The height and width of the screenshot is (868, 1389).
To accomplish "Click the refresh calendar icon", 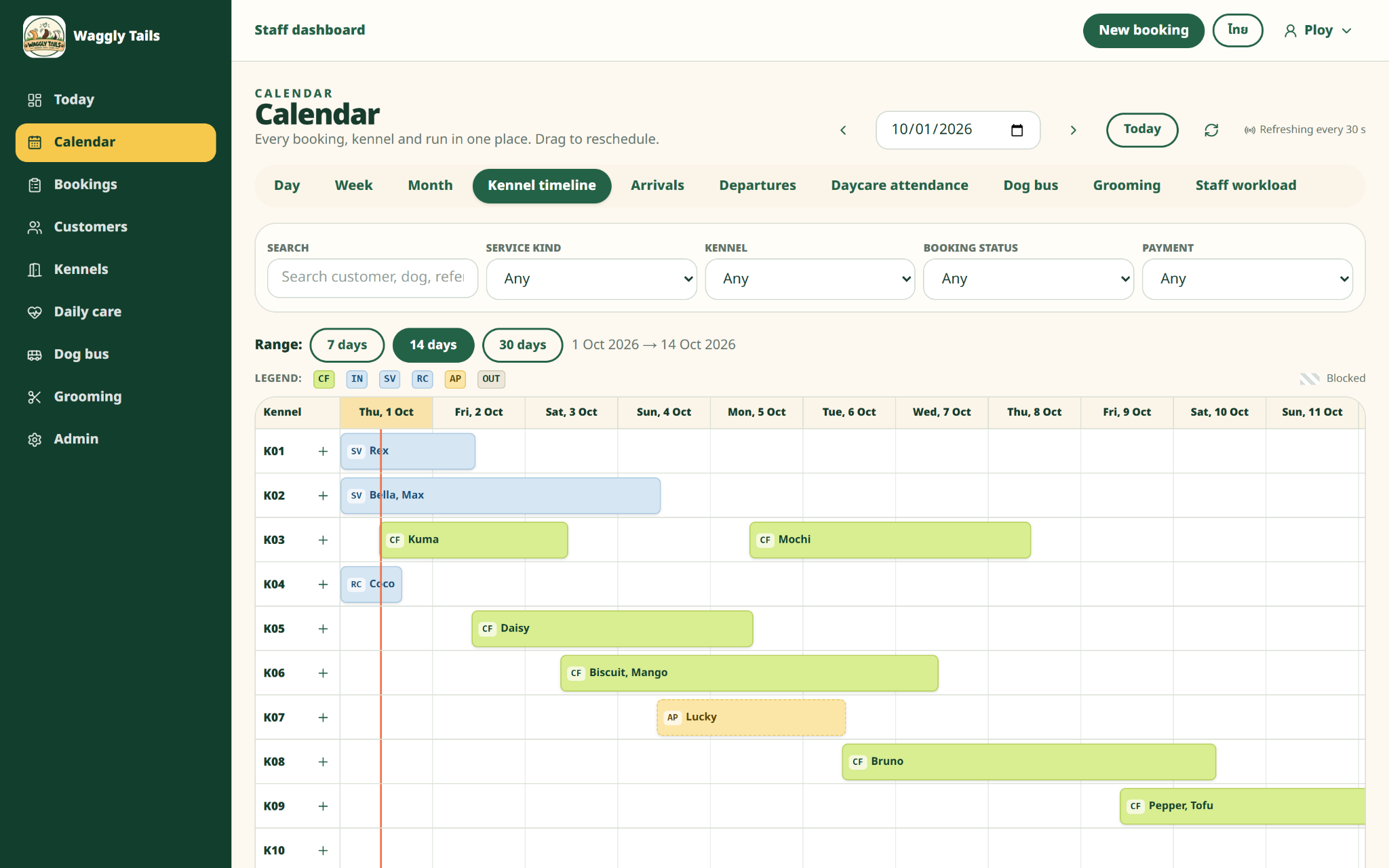I will 1211,130.
